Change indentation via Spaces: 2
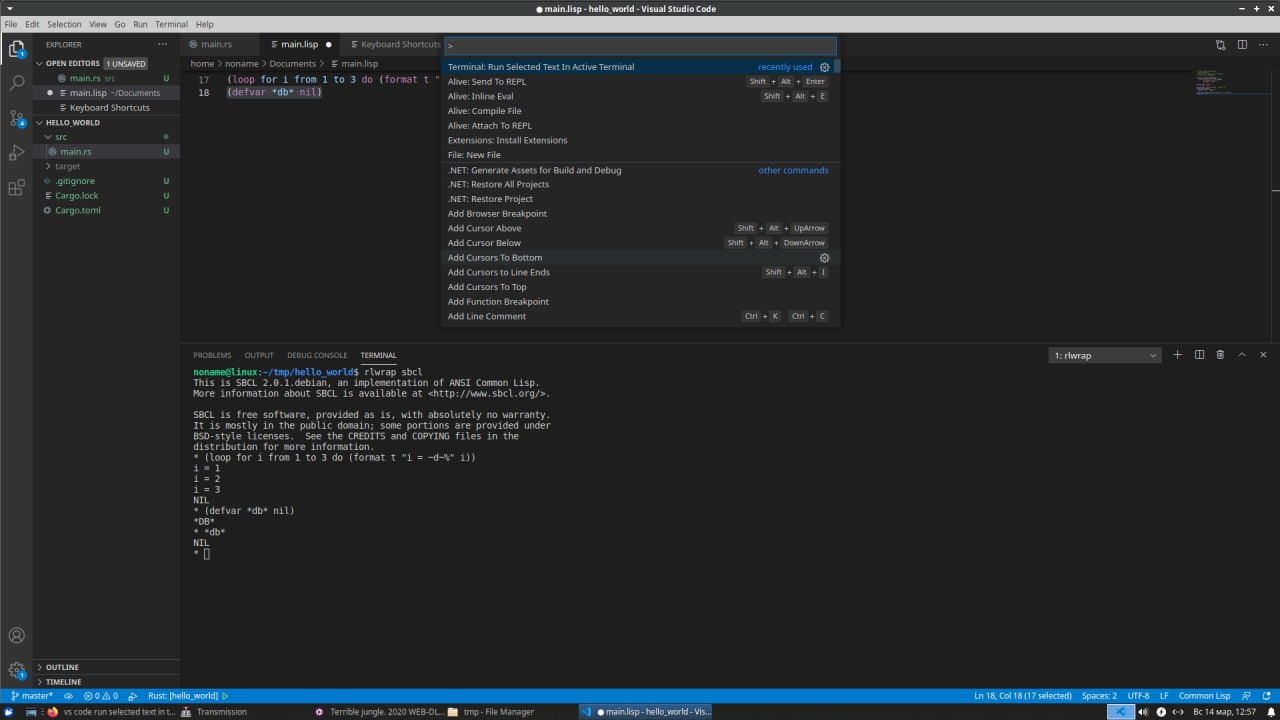The width and height of the screenshot is (1280, 720). 1099,696
